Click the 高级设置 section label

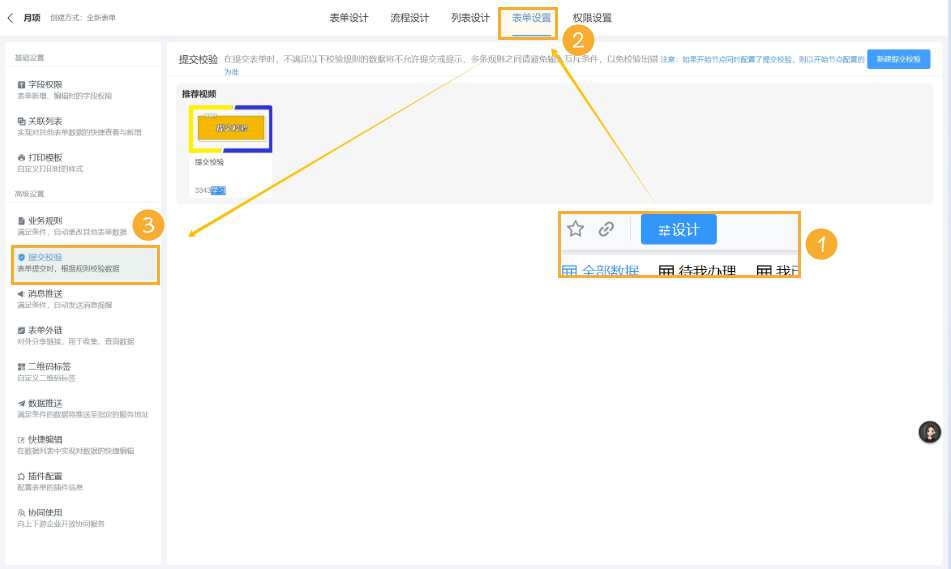click(x=29, y=194)
